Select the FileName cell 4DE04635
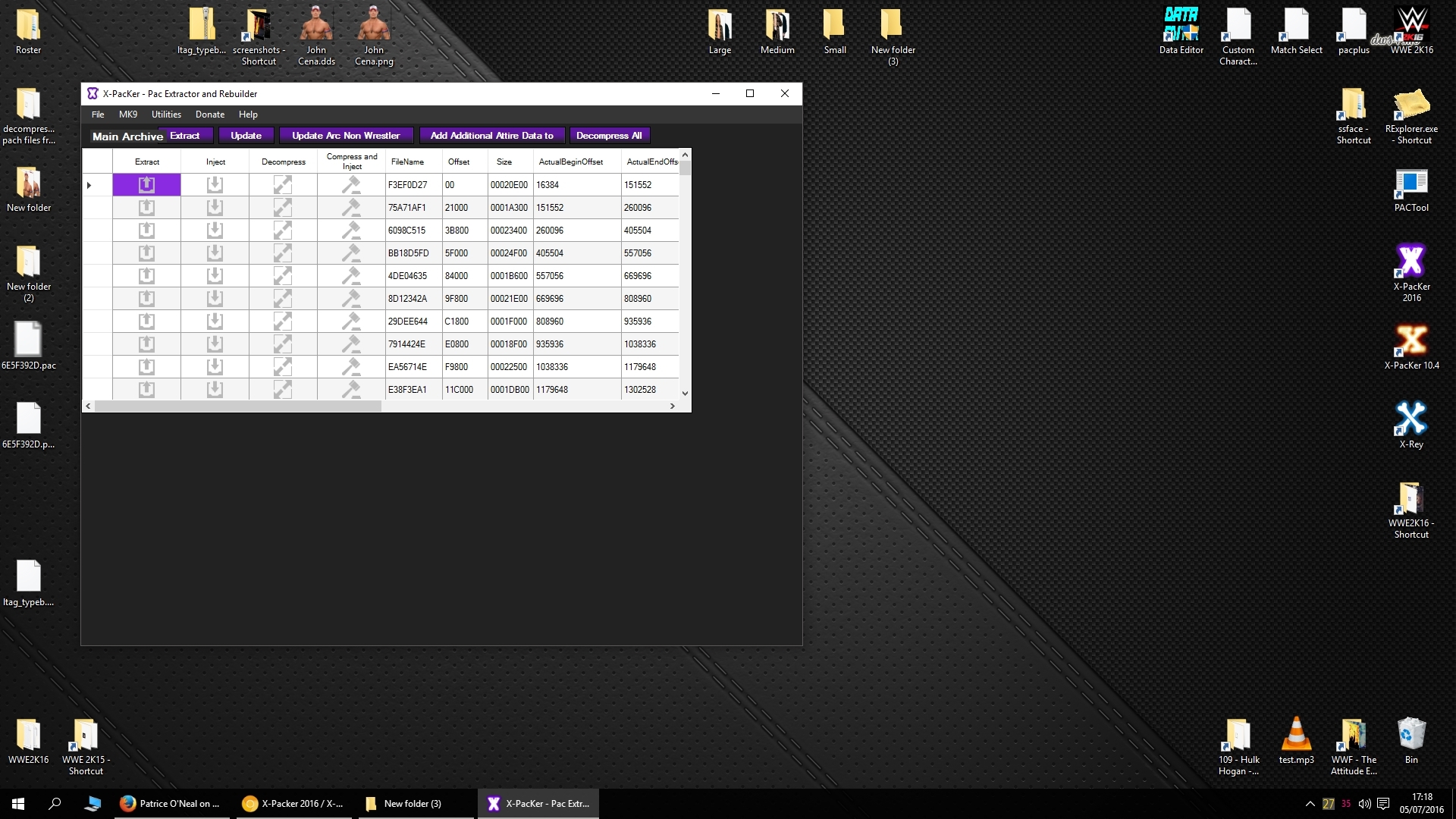 [414, 275]
